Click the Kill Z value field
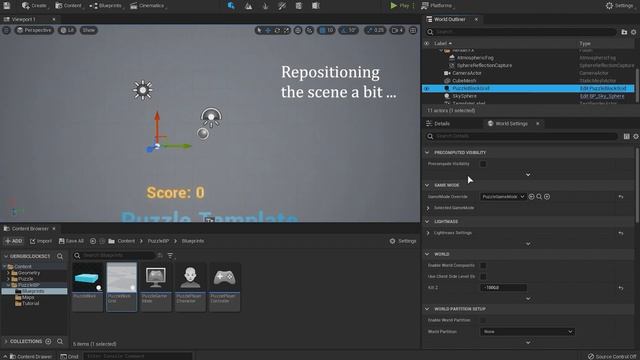 [x=503, y=288]
